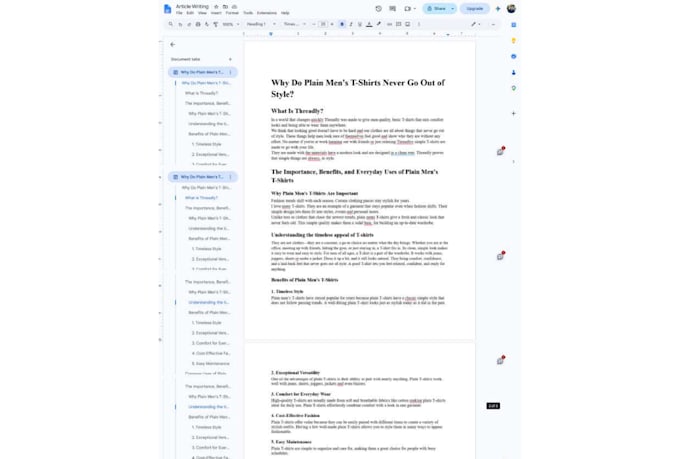Jump to 'What Is Threadly?' under first tab
Viewport: 680px width, 459px height.
[x=201, y=93]
